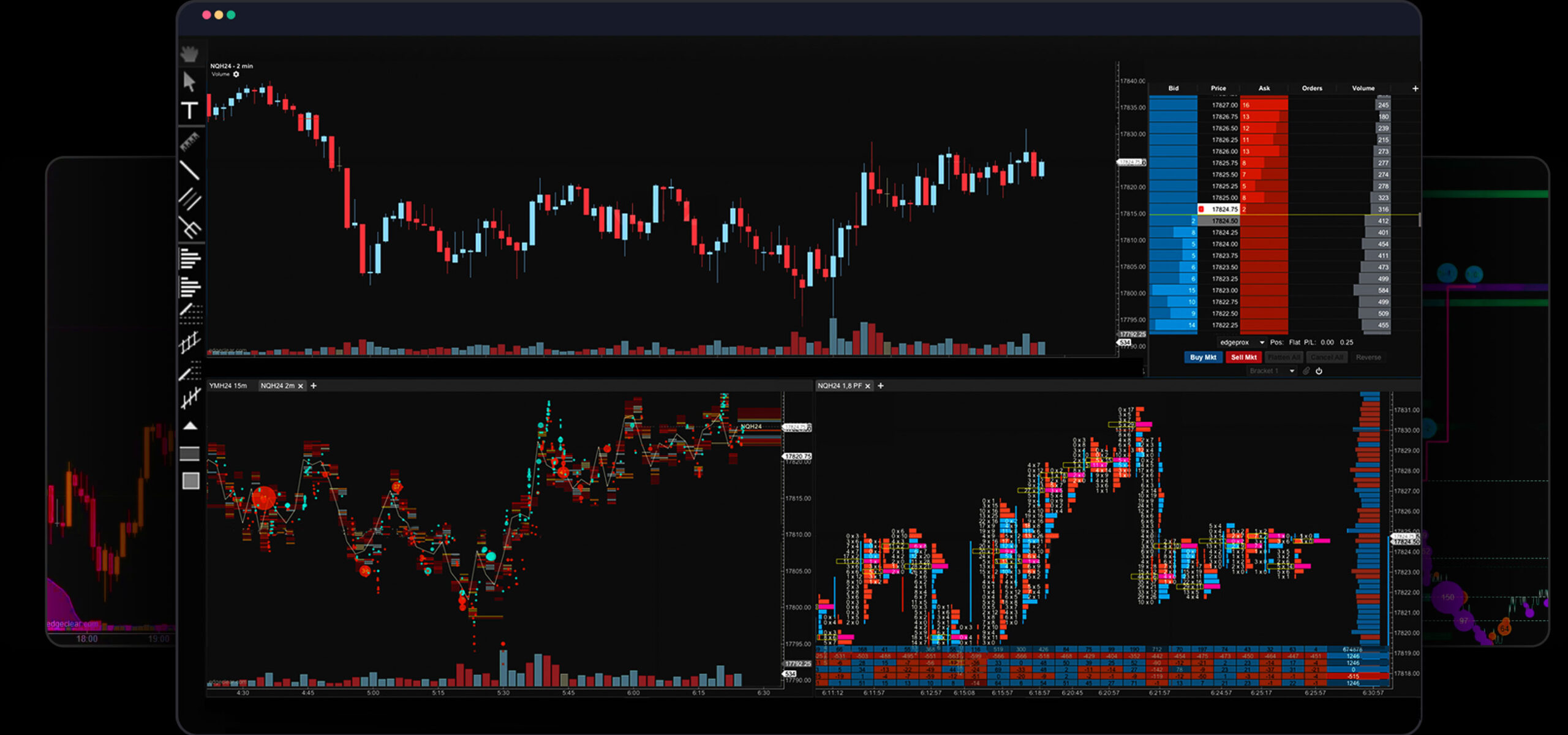Close the NQH24 2m tab
Image resolution: width=1568 pixels, height=735 pixels.
pyautogui.click(x=300, y=386)
